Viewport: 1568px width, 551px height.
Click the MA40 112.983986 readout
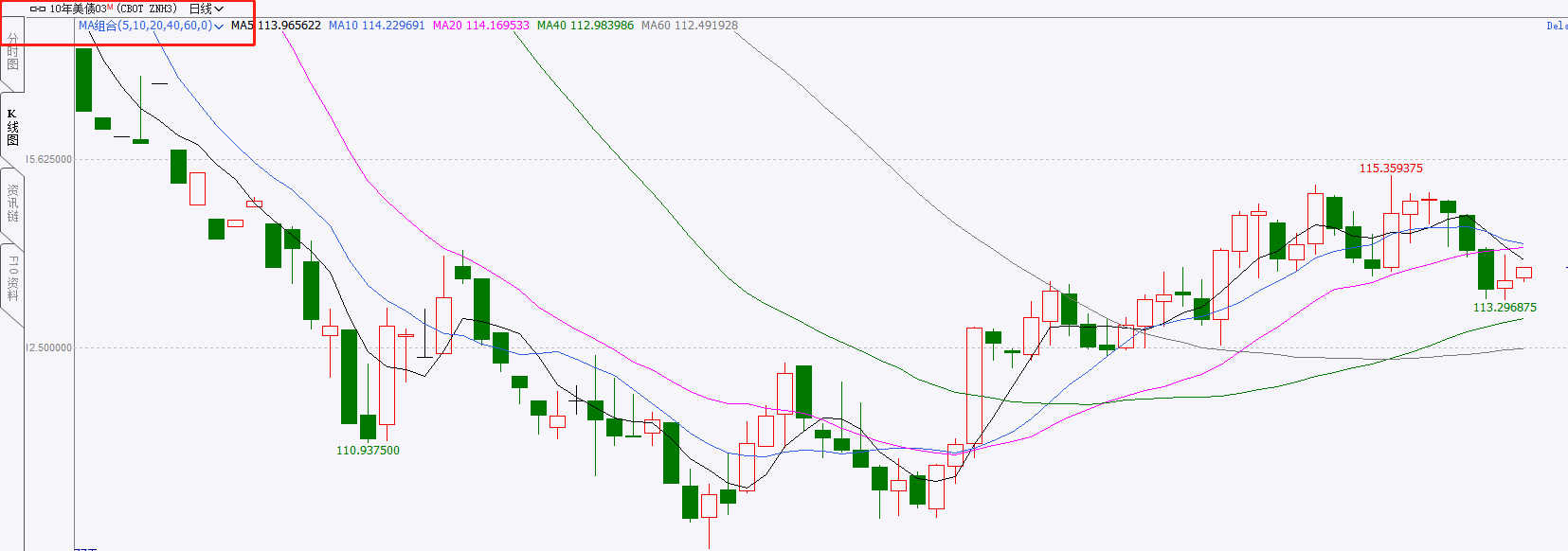click(x=586, y=26)
